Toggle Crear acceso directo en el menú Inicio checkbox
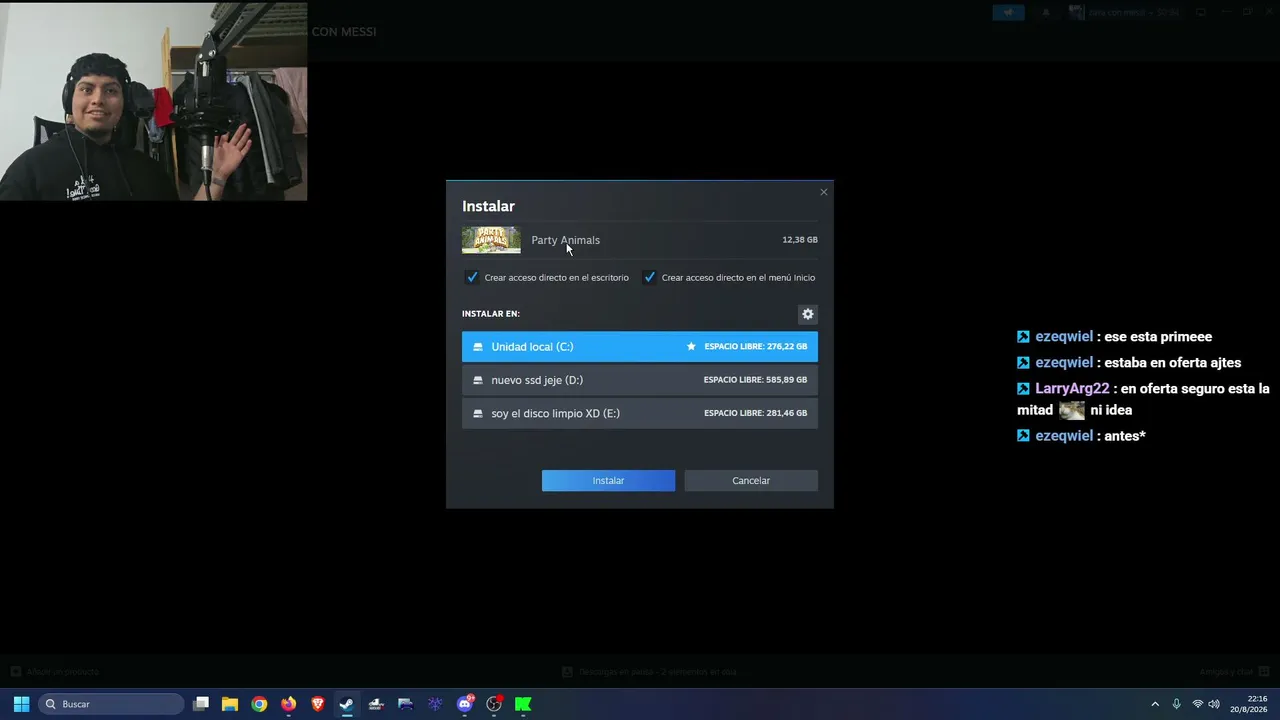 pos(650,278)
